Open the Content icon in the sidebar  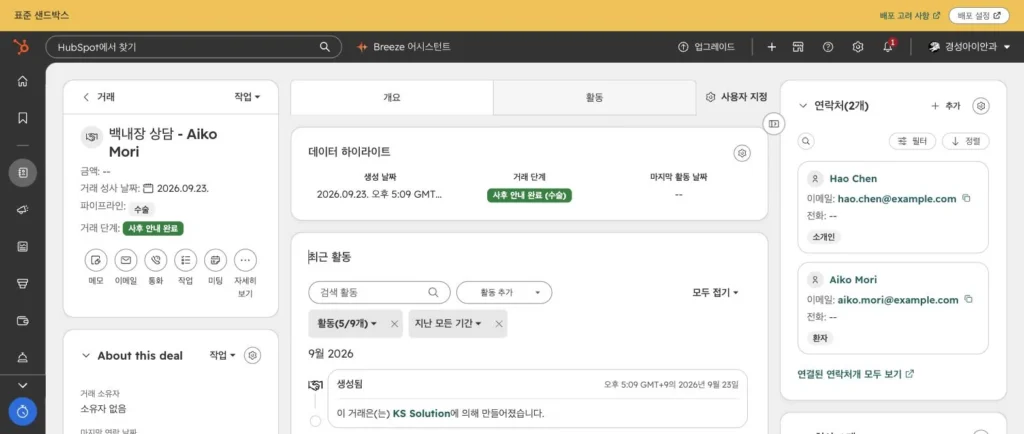tap(22, 246)
